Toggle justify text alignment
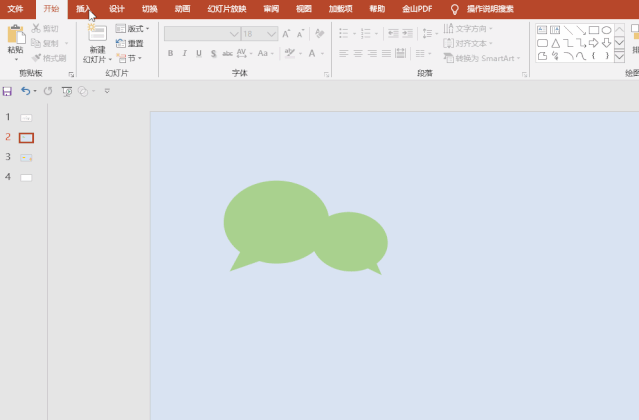 pos(386,53)
